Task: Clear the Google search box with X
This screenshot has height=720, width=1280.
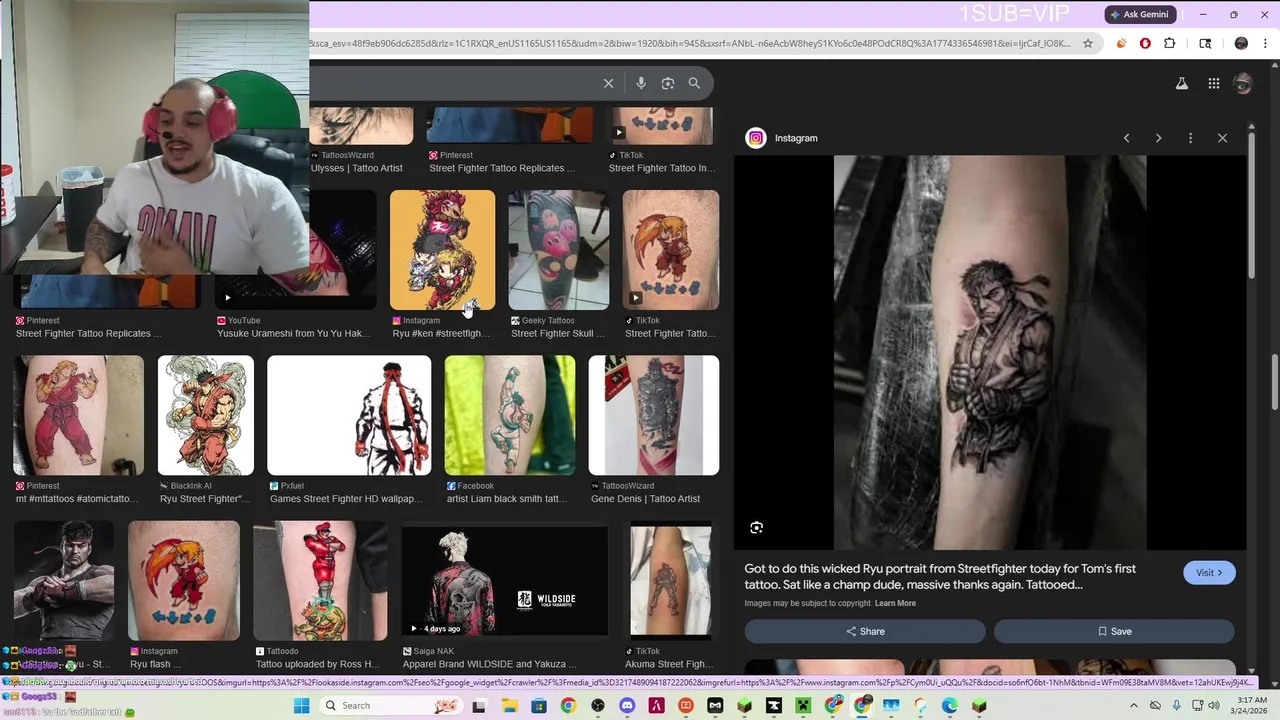Action: (608, 83)
